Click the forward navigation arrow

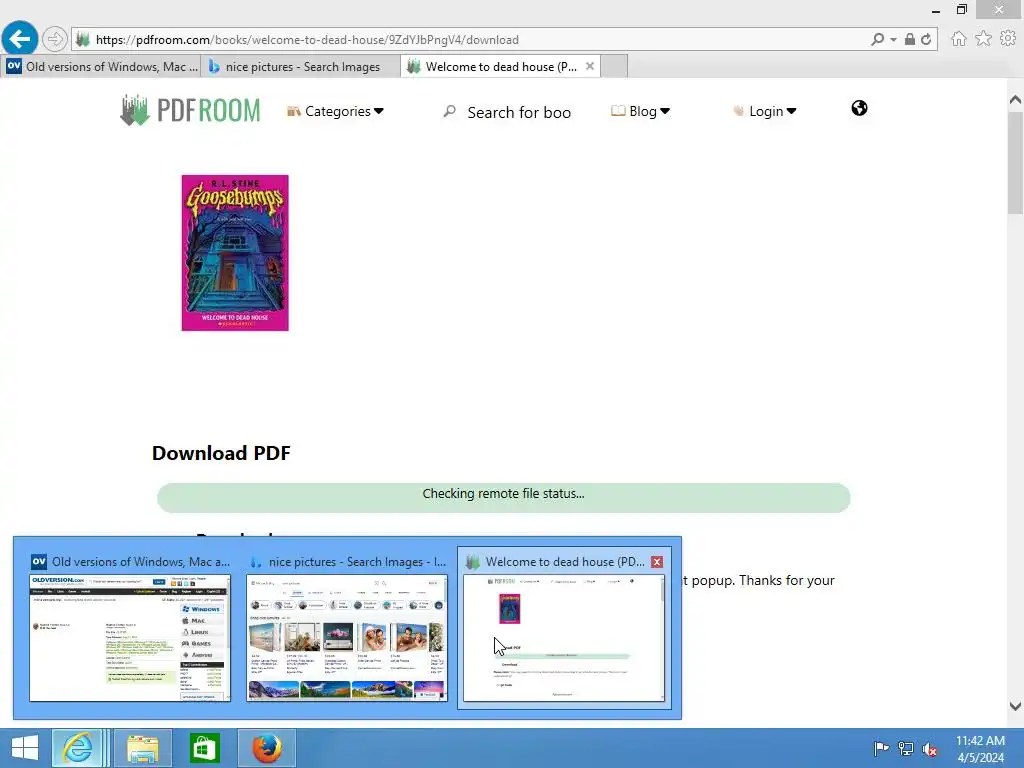tap(55, 39)
